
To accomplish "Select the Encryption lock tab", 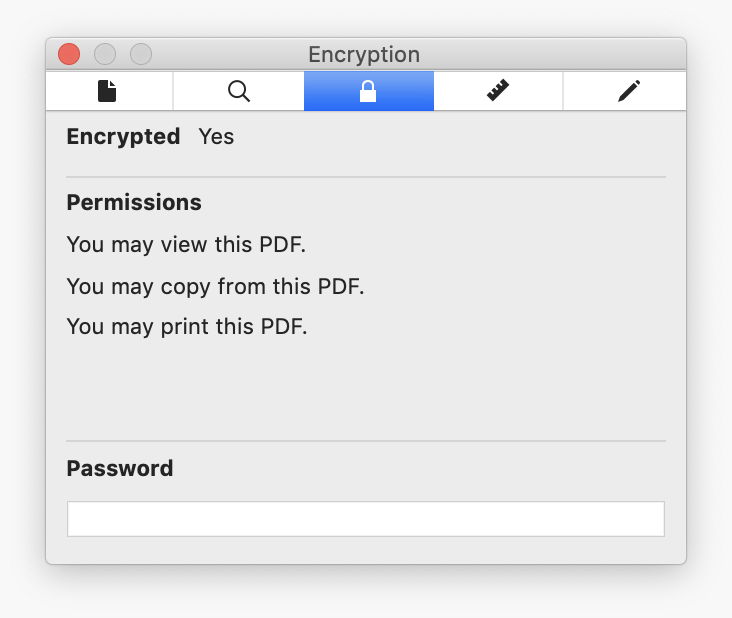I will [368, 91].
